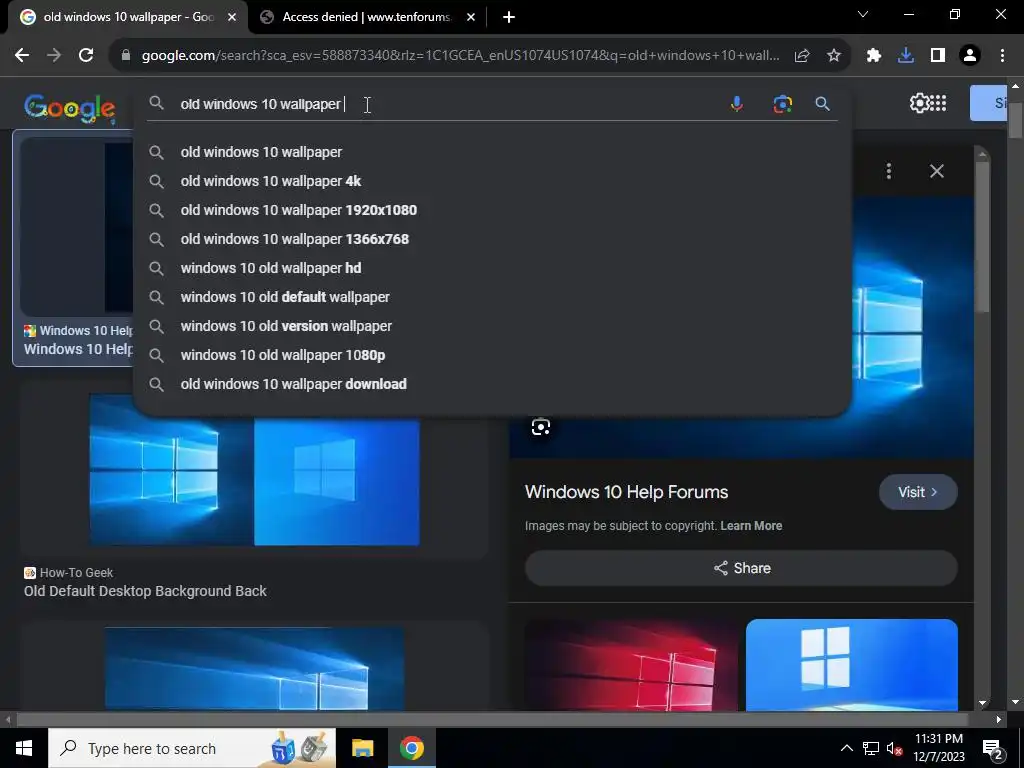1024x768 pixels.
Task: Reload the current page
Action: tap(86, 56)
